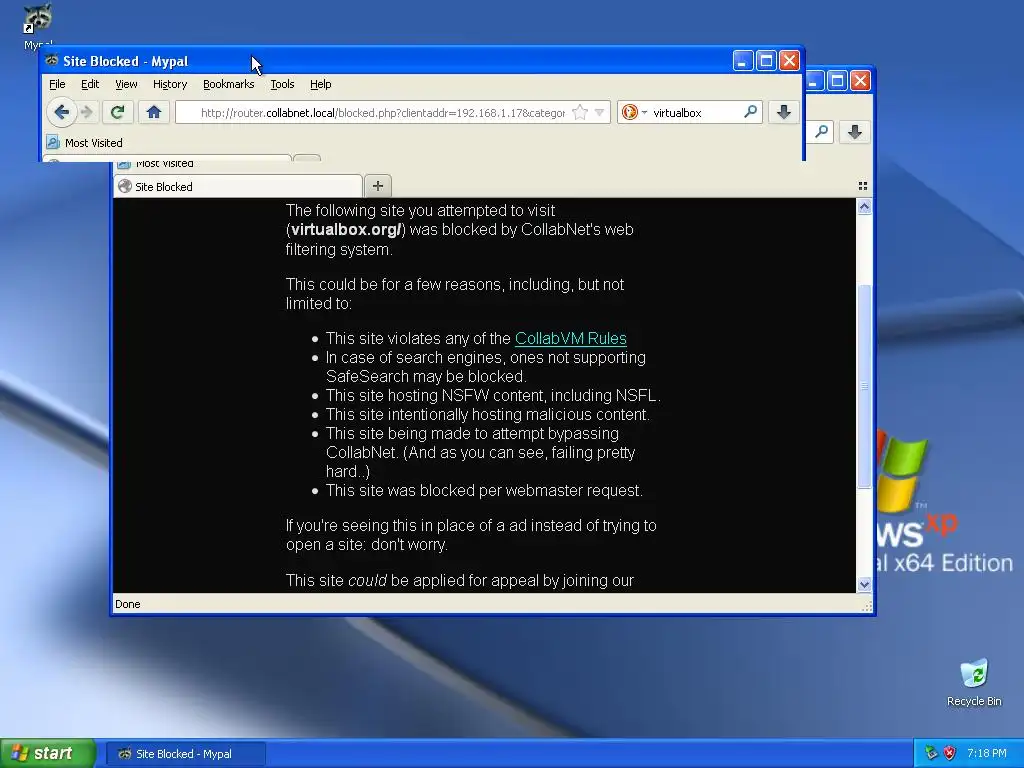Screen dimensions: 1024x768
Task: Go to the Home page icon
Action: tap(153, 112)
